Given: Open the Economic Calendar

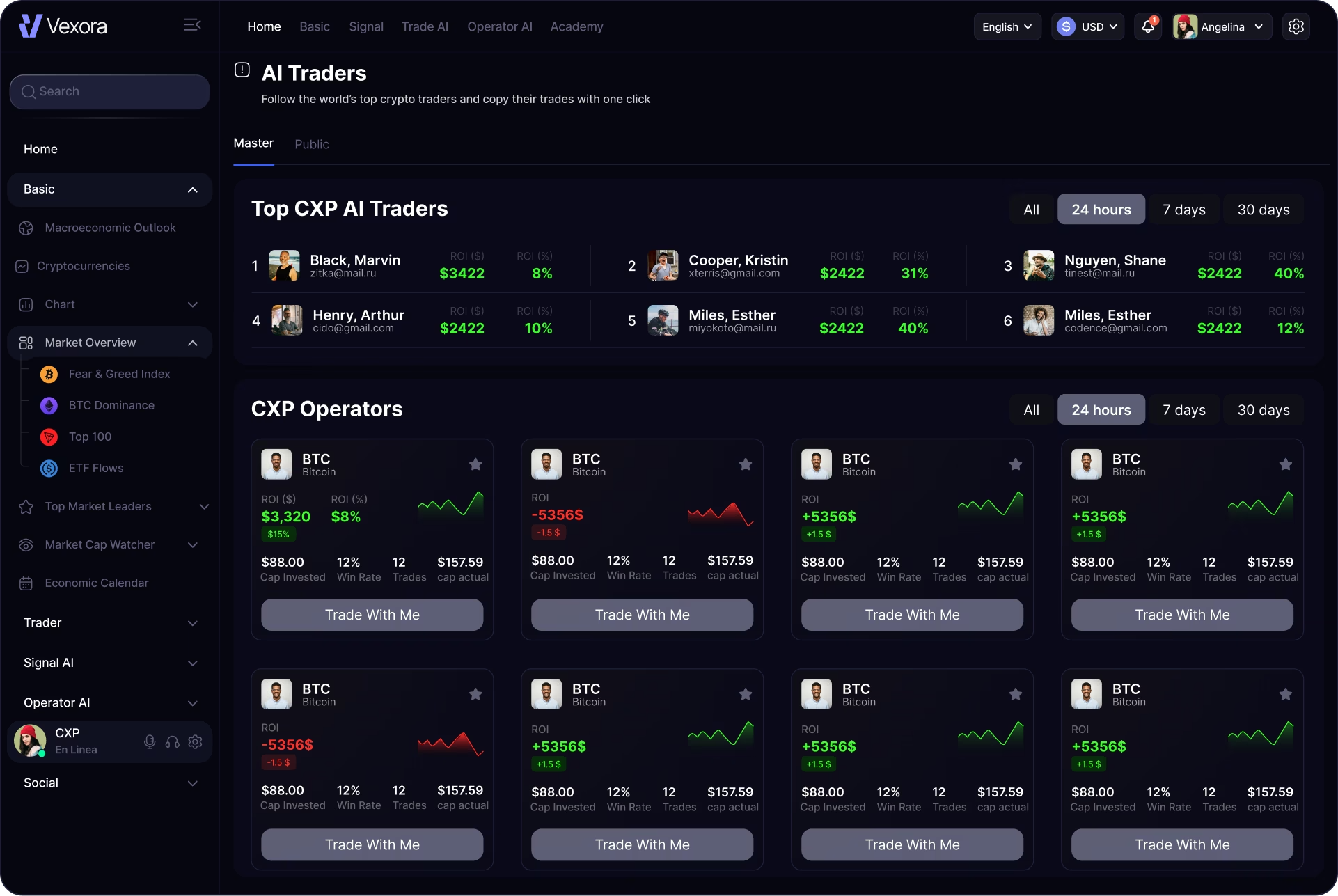Looking at the screenshot, I should 96,583.
